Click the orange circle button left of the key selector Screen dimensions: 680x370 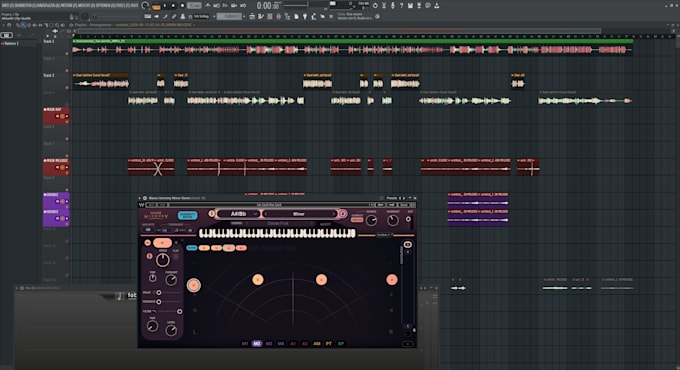pos(212,214)
